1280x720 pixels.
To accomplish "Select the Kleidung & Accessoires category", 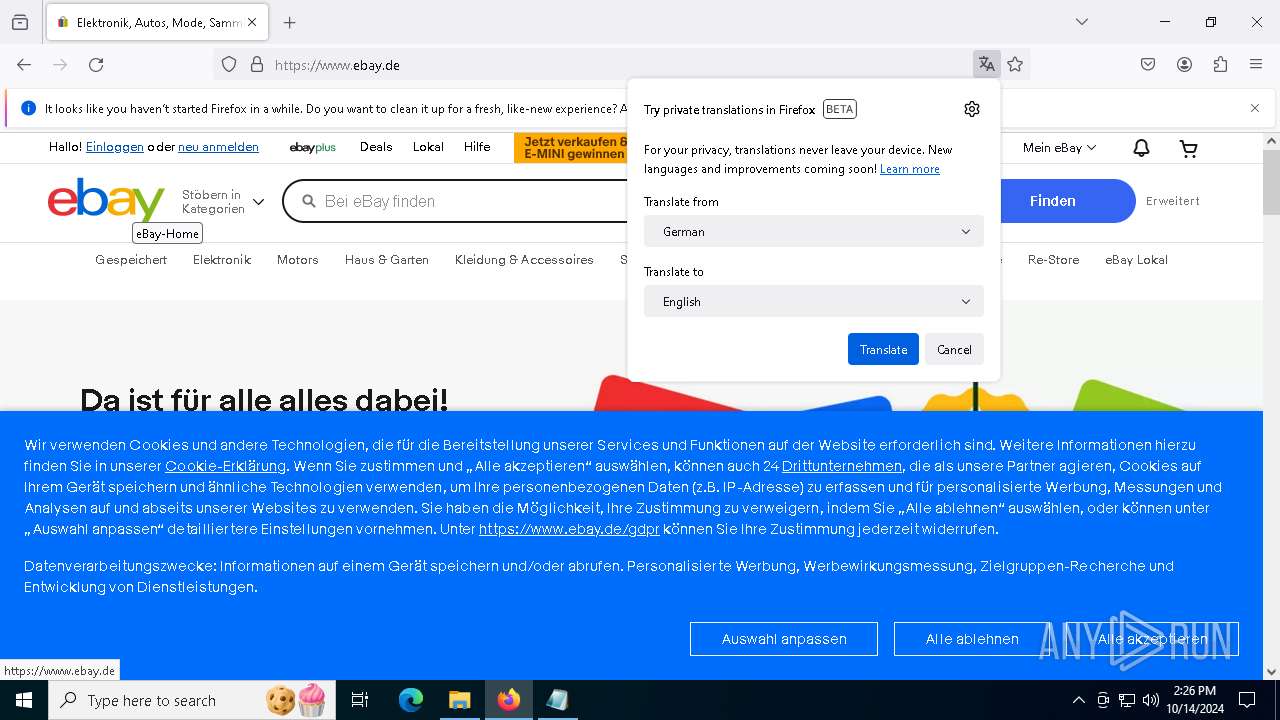I will point(524,260).
